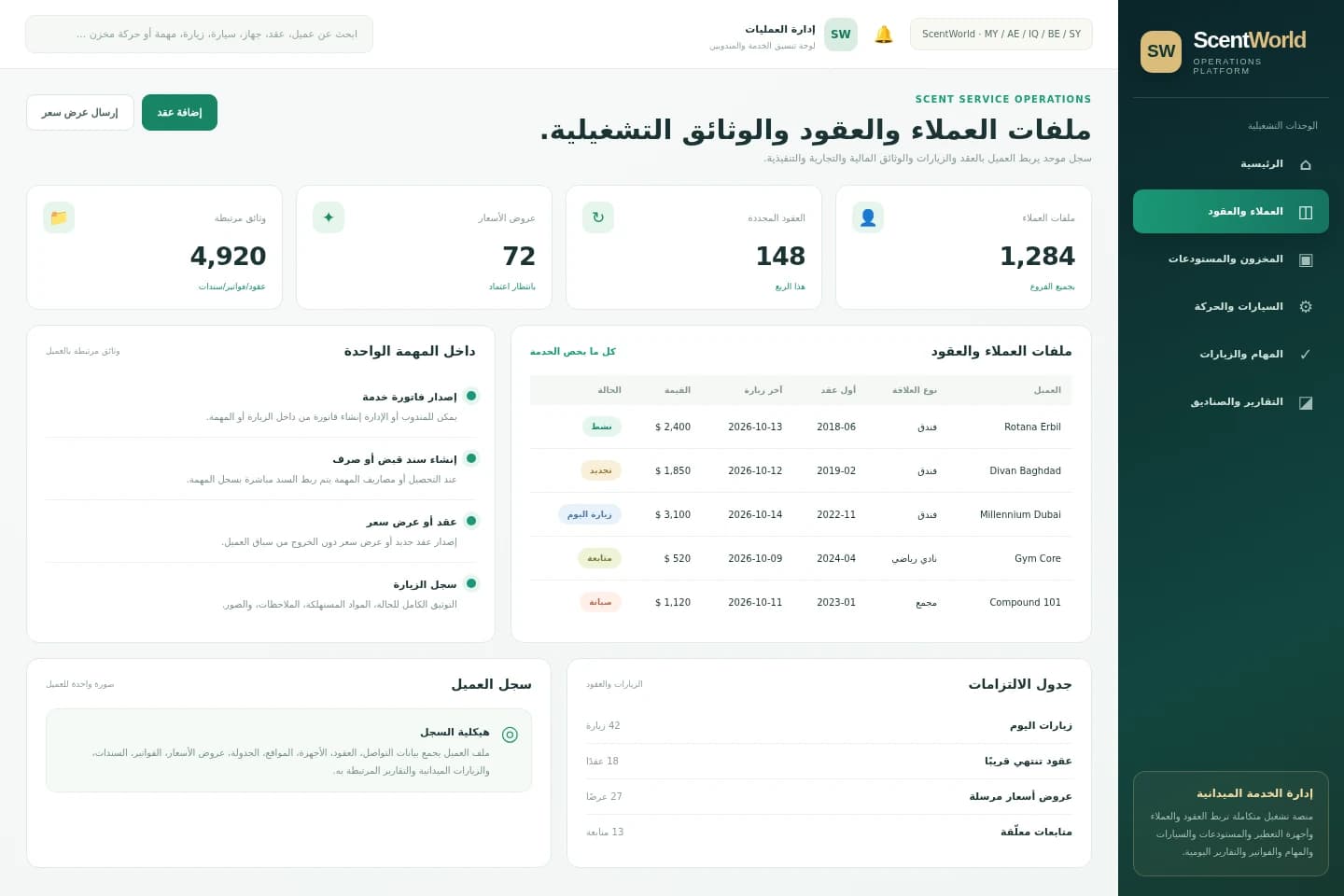Image resolution: width=1344 pixels, height=896 pixels.
Task: Click the إرسال عرض سعر button
Action: [x=80, y=112]
